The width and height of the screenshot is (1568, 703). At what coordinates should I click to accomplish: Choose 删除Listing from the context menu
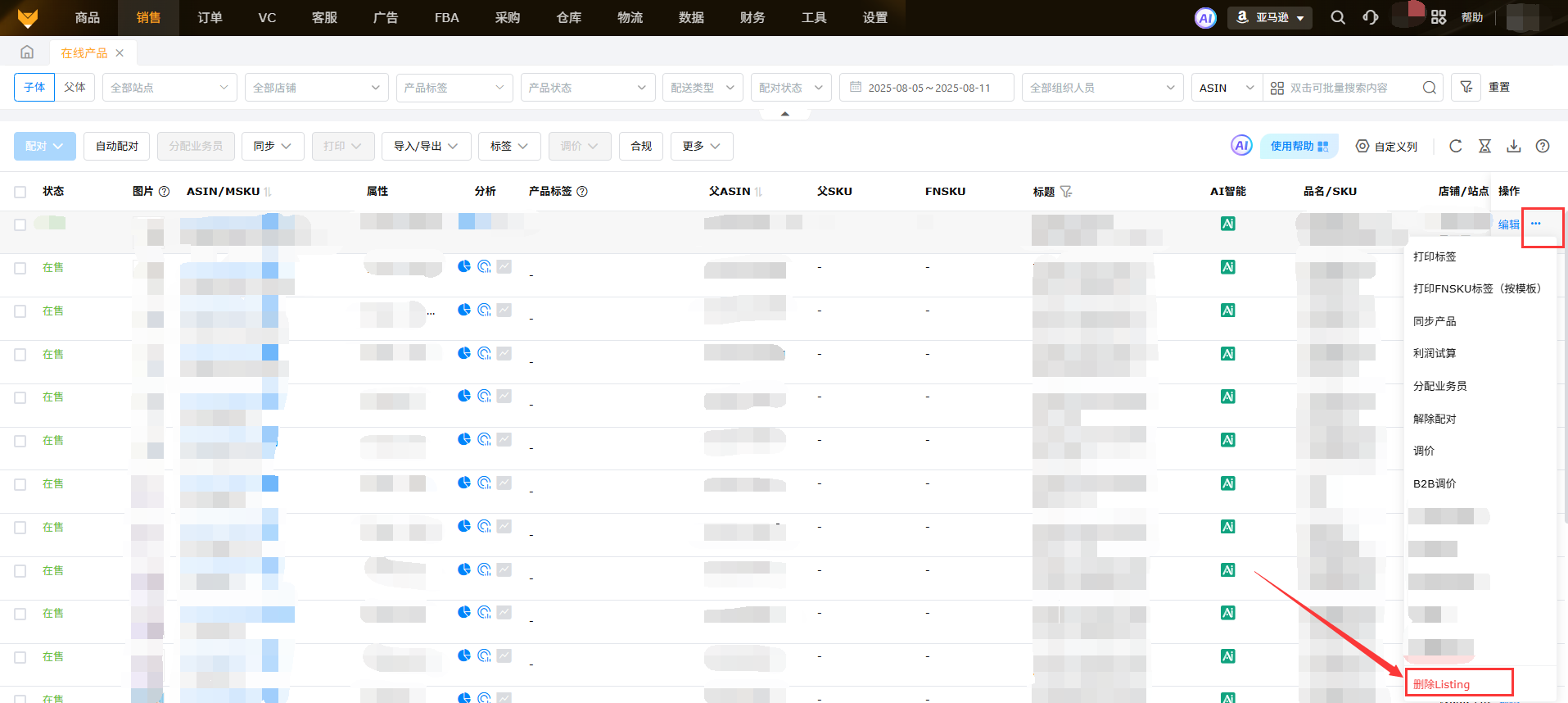click(x=1441, y=684)
